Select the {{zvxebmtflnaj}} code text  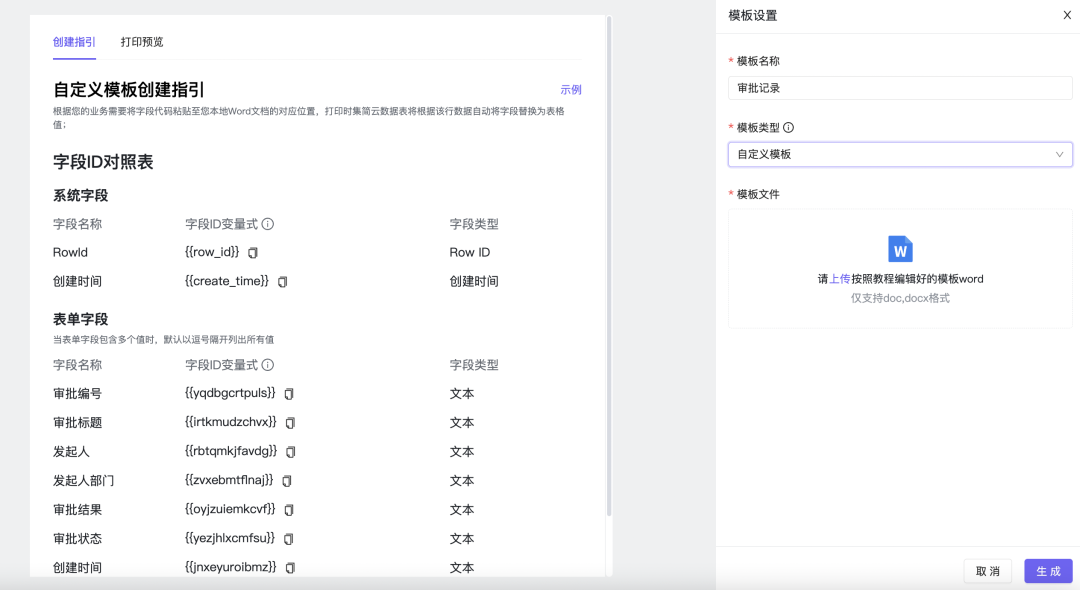pos(229,480)
